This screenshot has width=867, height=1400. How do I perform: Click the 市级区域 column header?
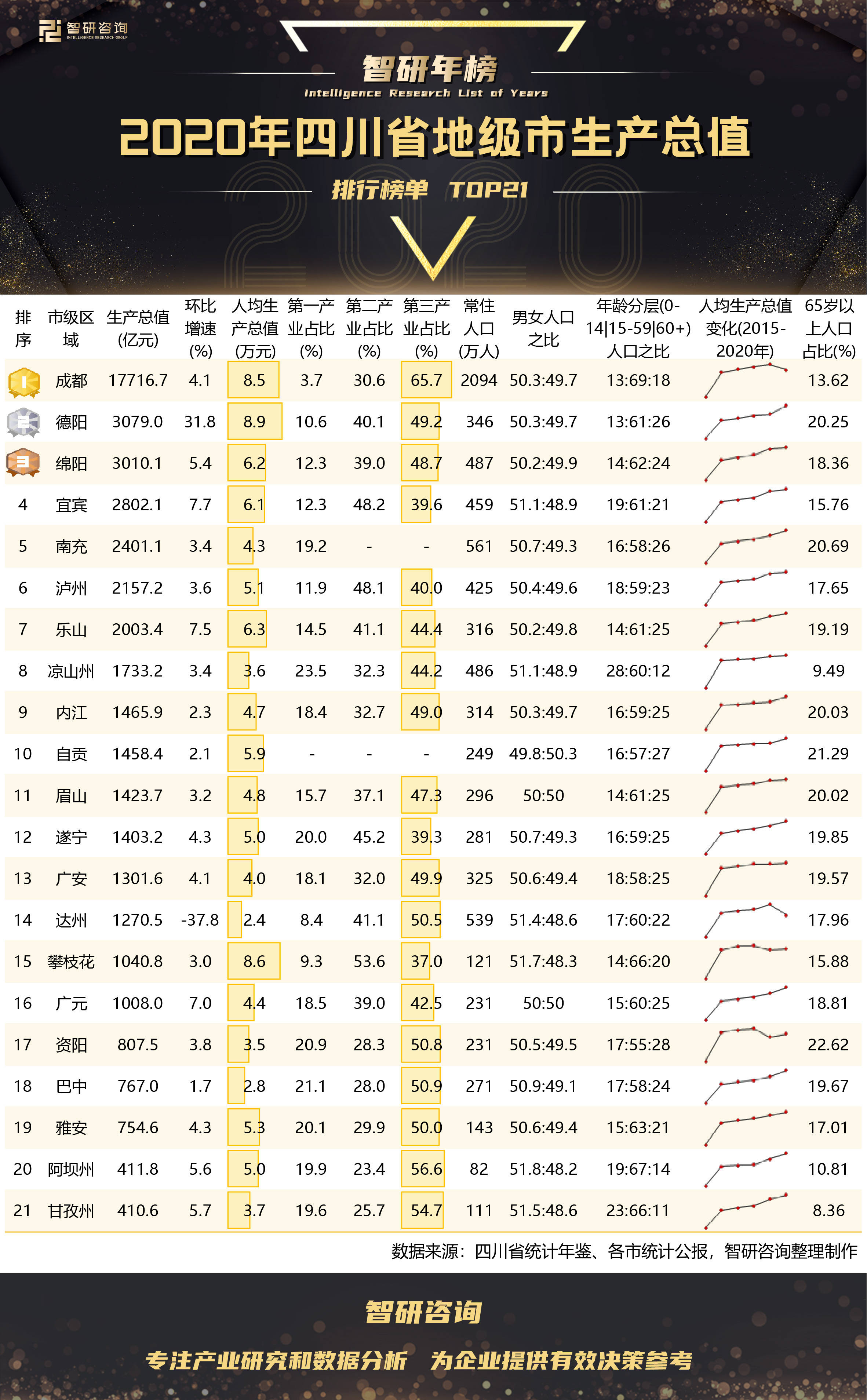[x=70, y=328]
